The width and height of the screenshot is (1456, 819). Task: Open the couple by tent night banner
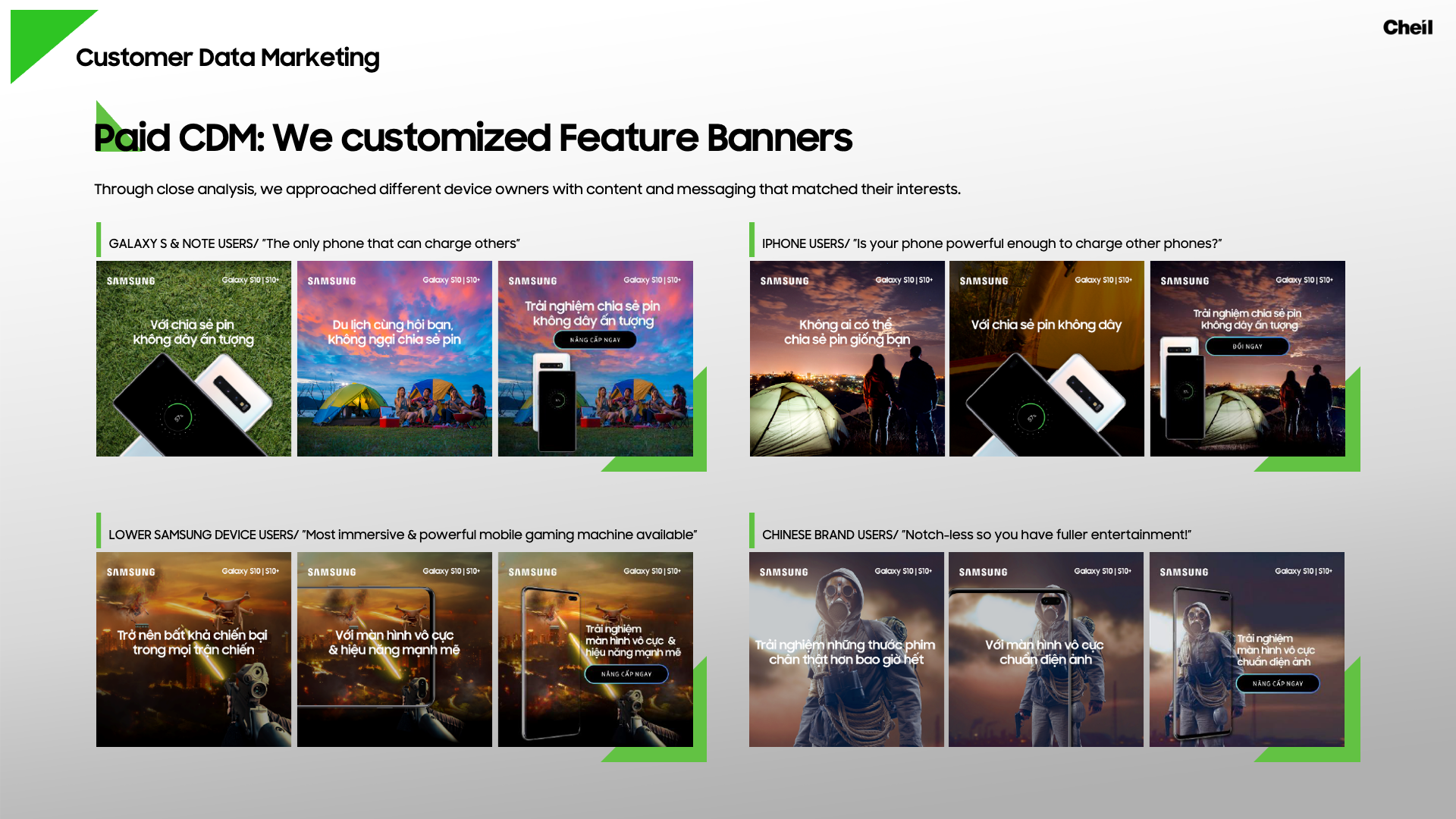[847, 359]
